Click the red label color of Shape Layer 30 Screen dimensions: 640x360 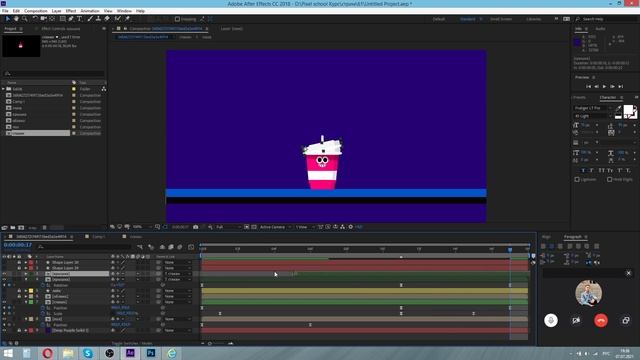(31, 262)
